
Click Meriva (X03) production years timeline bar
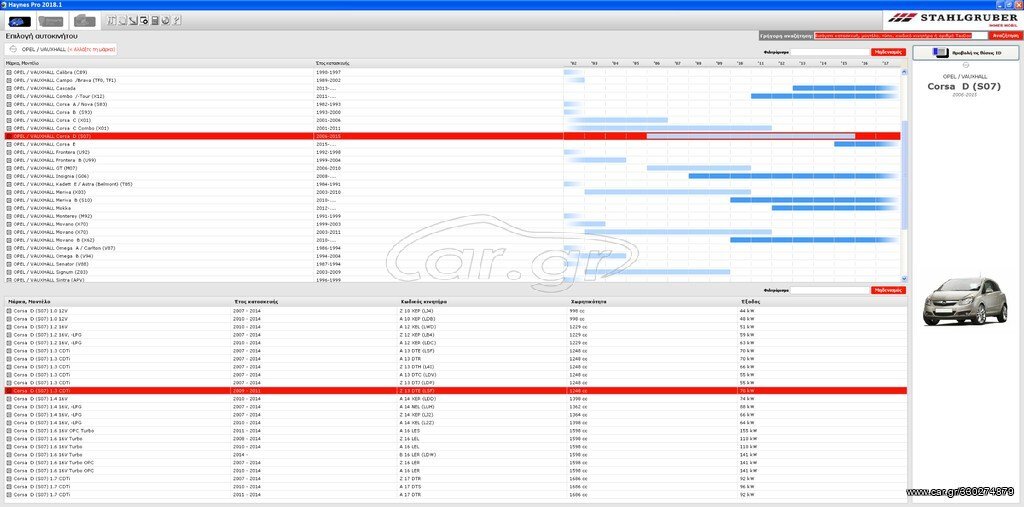coord(667,192)
